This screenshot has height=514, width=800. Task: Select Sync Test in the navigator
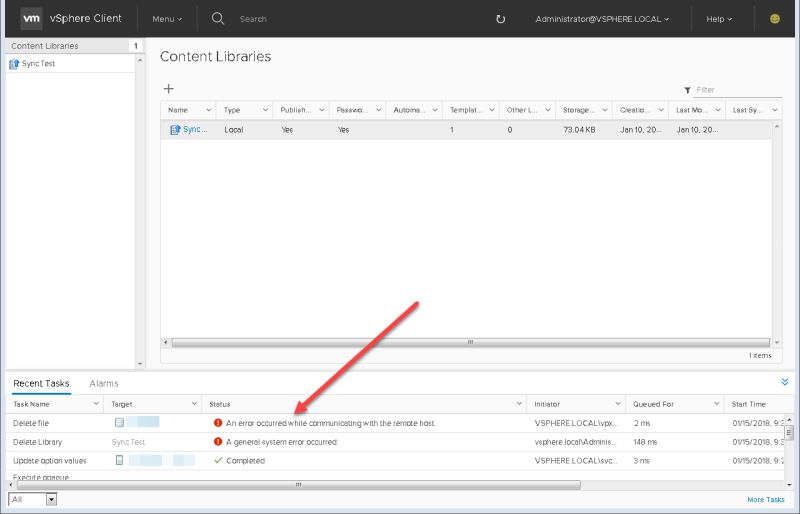[38, 64]
